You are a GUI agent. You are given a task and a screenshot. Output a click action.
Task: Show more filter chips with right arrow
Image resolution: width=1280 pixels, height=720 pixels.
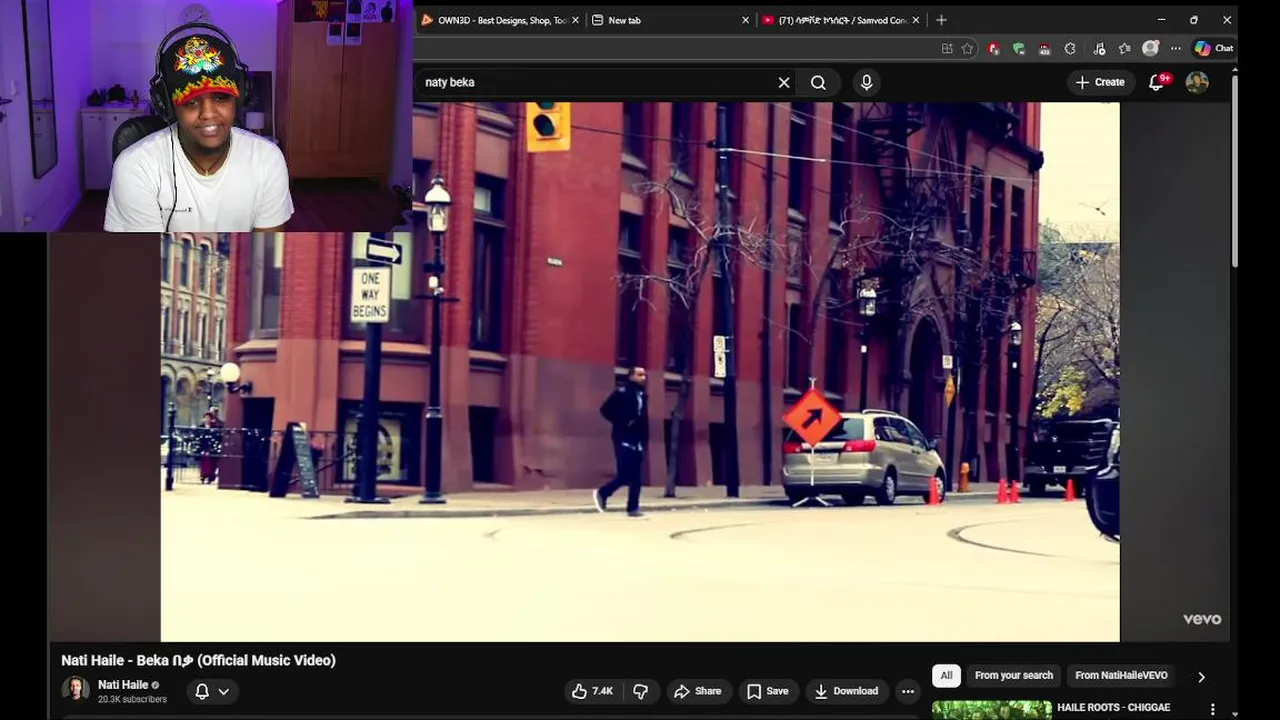tap(1201, 677)
